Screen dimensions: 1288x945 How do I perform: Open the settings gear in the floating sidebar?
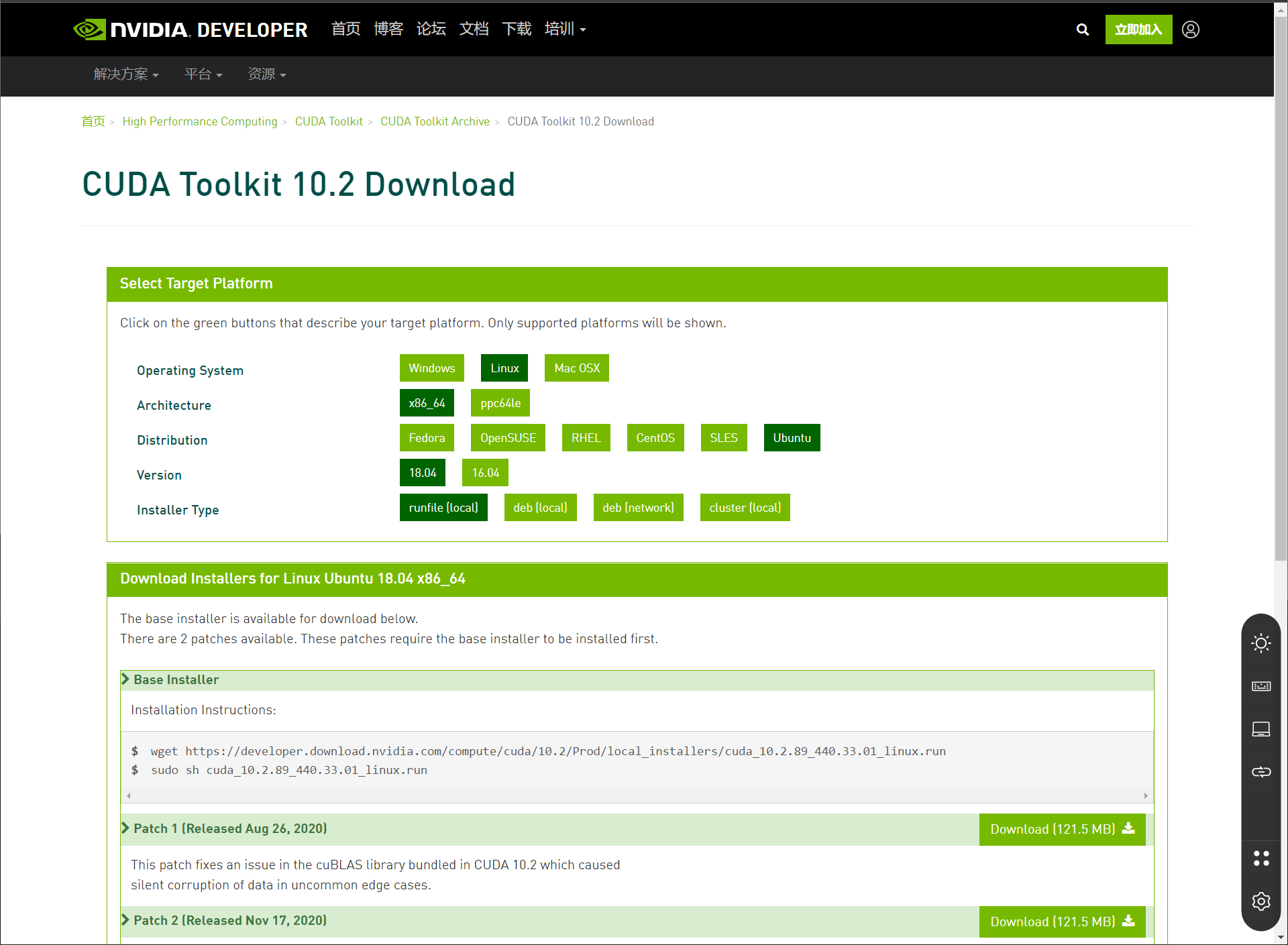1260,901
